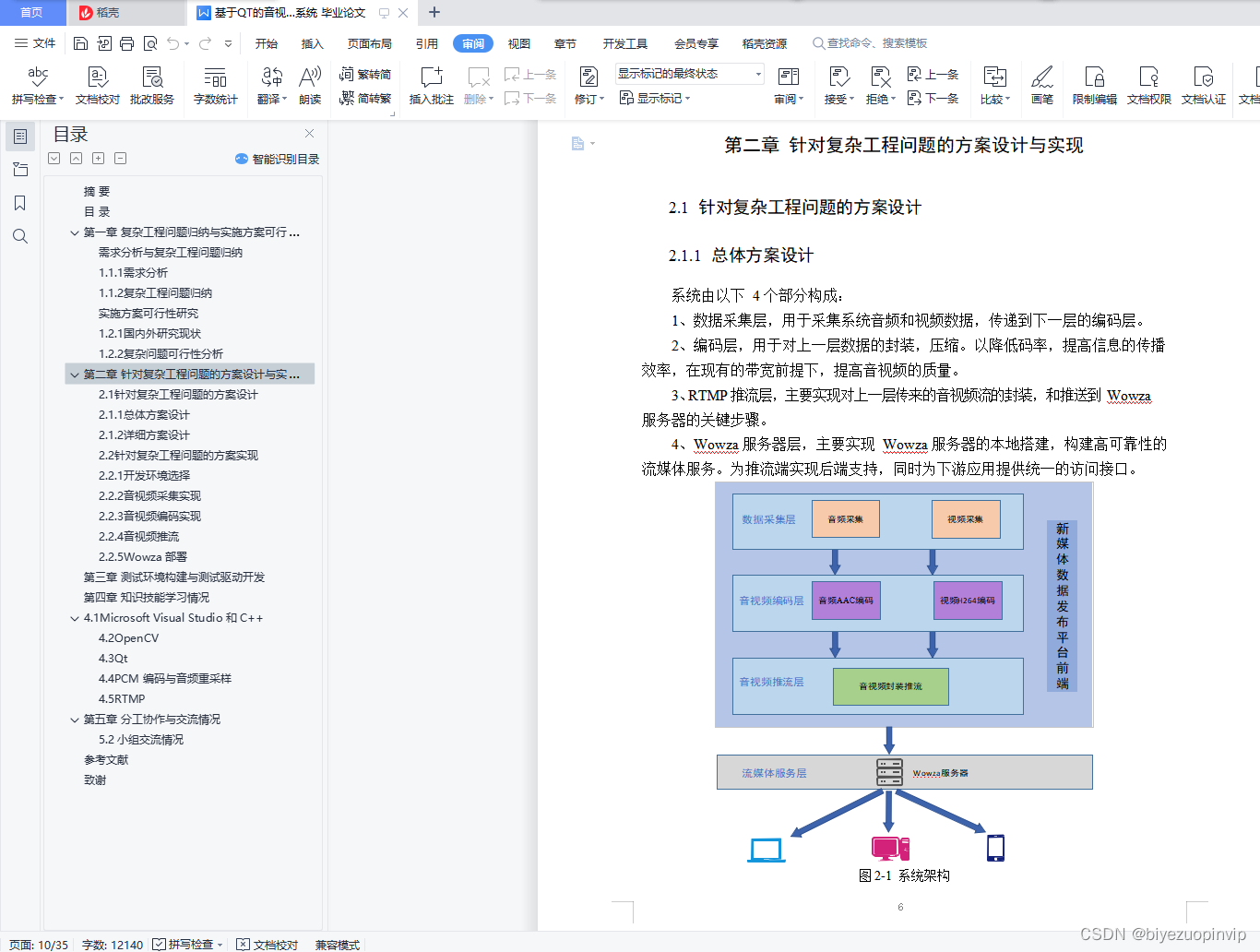
Task: Collapse the 第二章 chapter in the outline tree
Action: click(75, 374)
